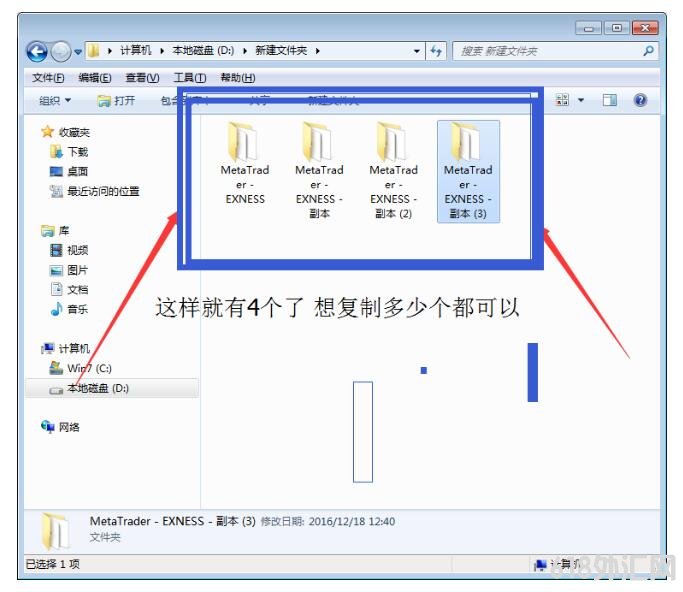Select the MetaTrader - EXNESS - 副本 folder
Image resolution: width=683 pixels, height=592 pixels.
pyautogui.click(x=319, y=171)
